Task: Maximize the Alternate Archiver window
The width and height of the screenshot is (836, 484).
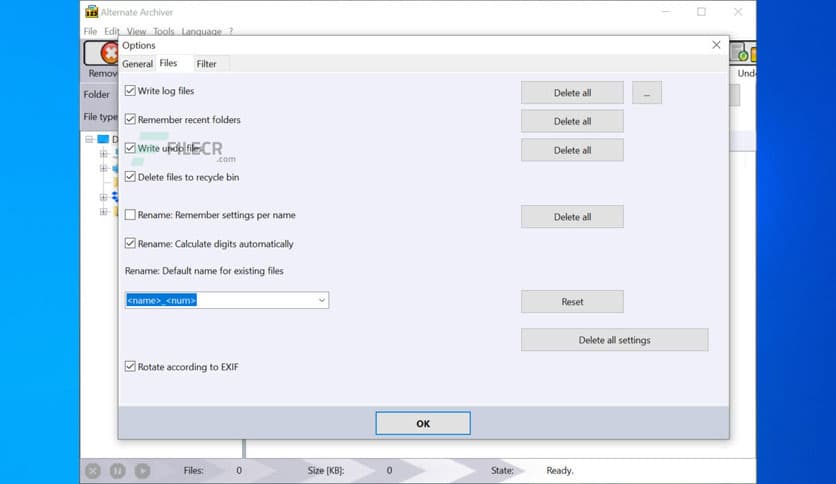Action: [x=702, y=12]
